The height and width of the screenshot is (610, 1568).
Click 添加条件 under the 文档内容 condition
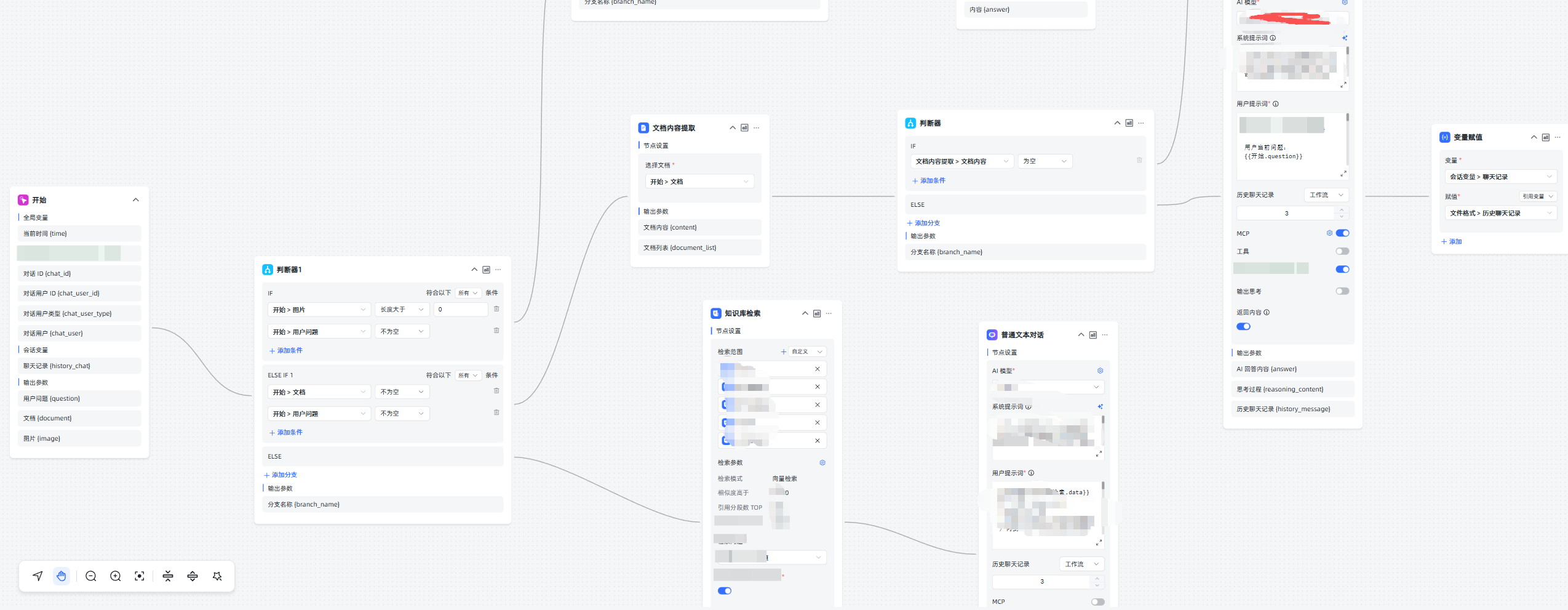tap(929, 181)
